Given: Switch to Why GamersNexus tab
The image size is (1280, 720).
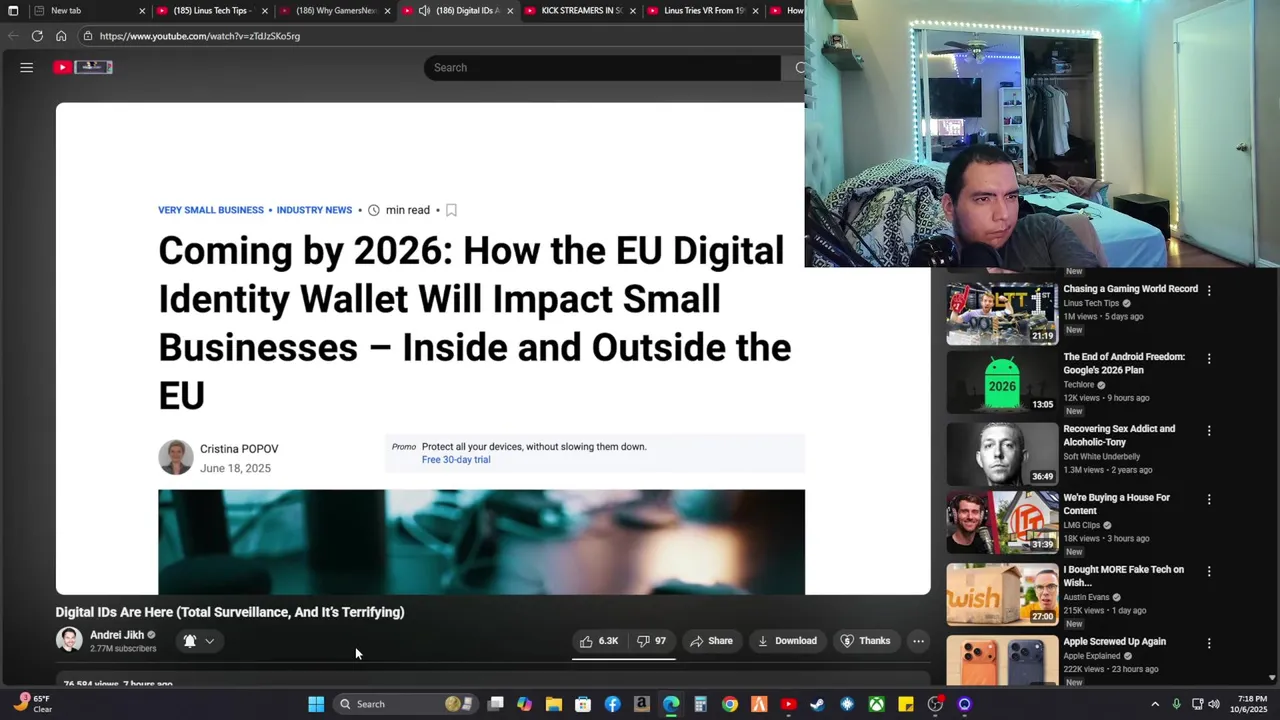Looking at the screenshot, I should tap(335, 11).
